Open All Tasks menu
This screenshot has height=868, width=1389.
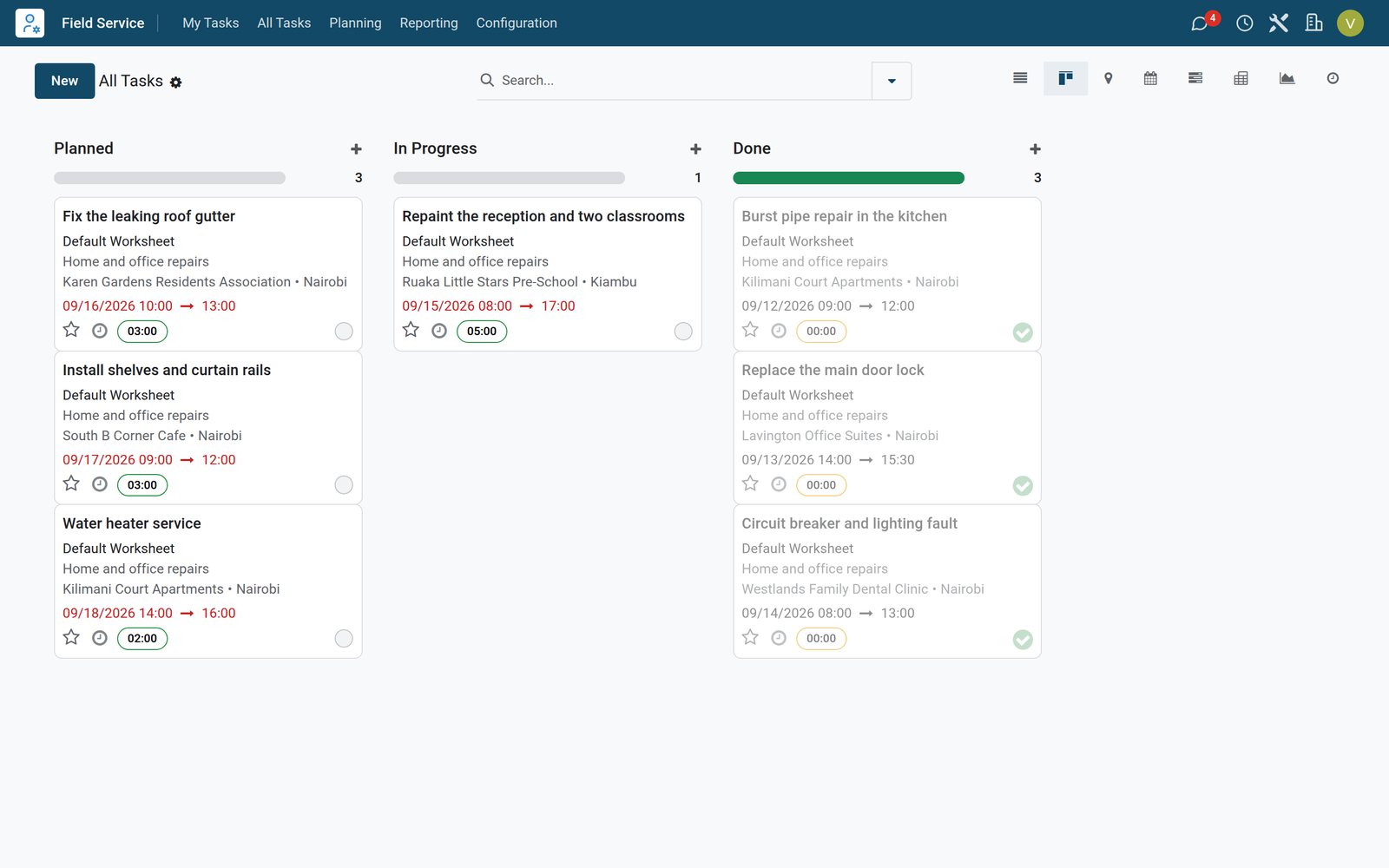pos(284,23)
